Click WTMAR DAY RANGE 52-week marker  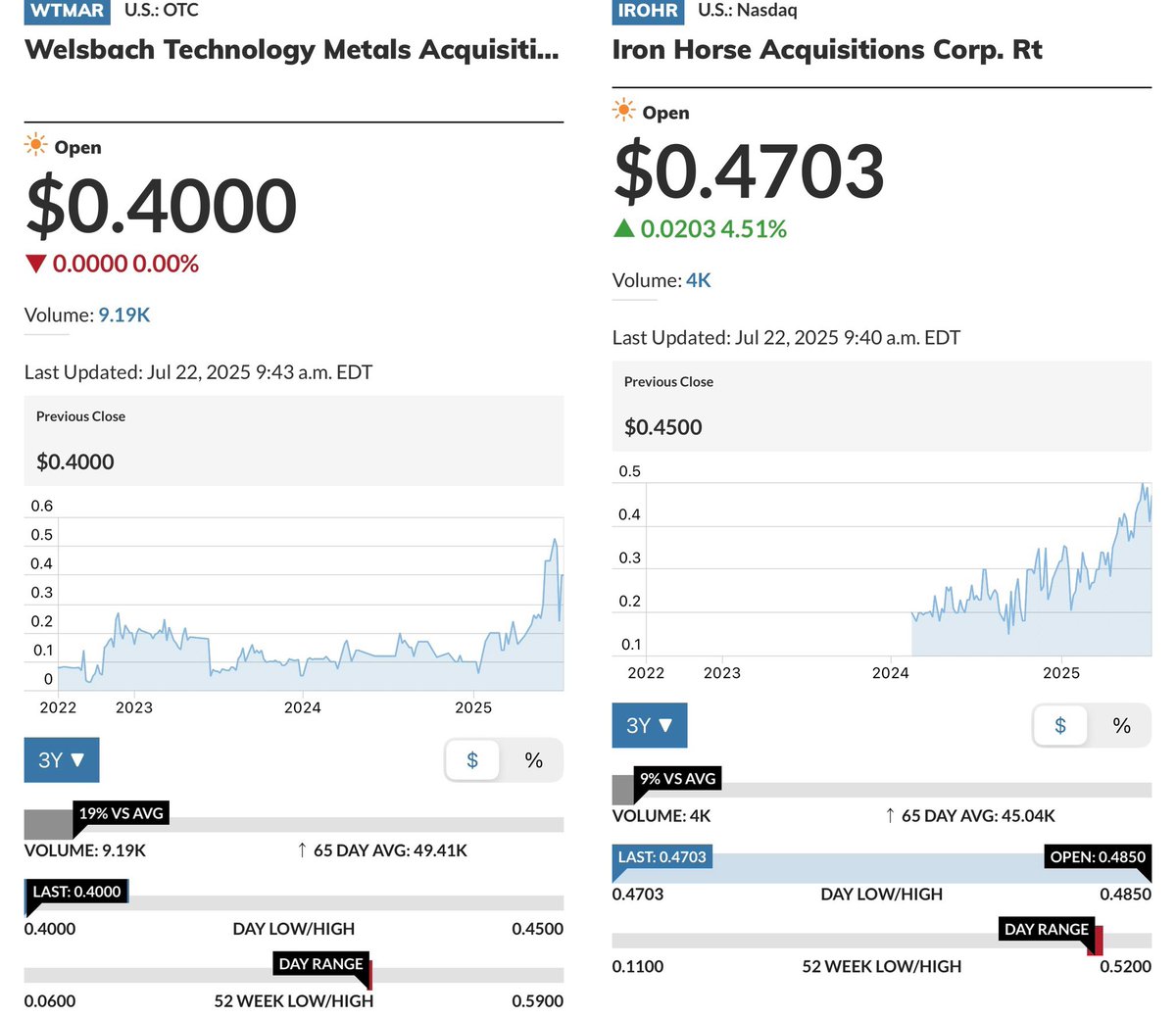321,964
